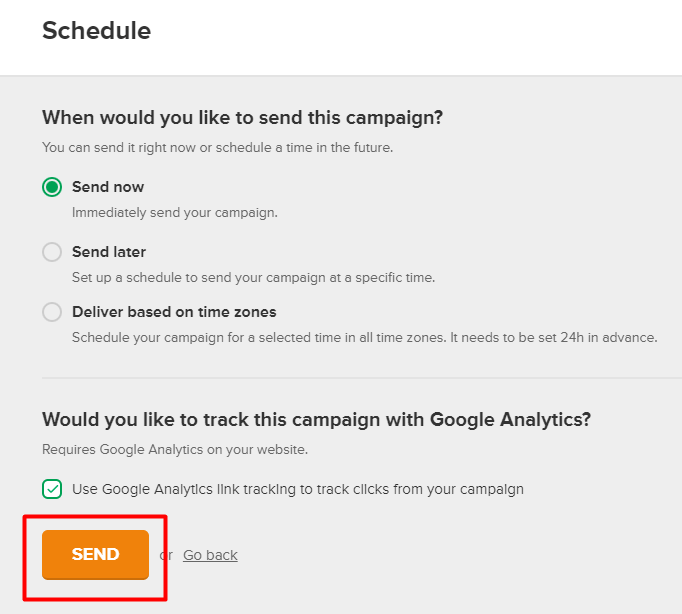Click the "Use Google Analytics link tracking" label
This screenshot has width=682, height=614.
pyautogui.click(x=298, y=489)
